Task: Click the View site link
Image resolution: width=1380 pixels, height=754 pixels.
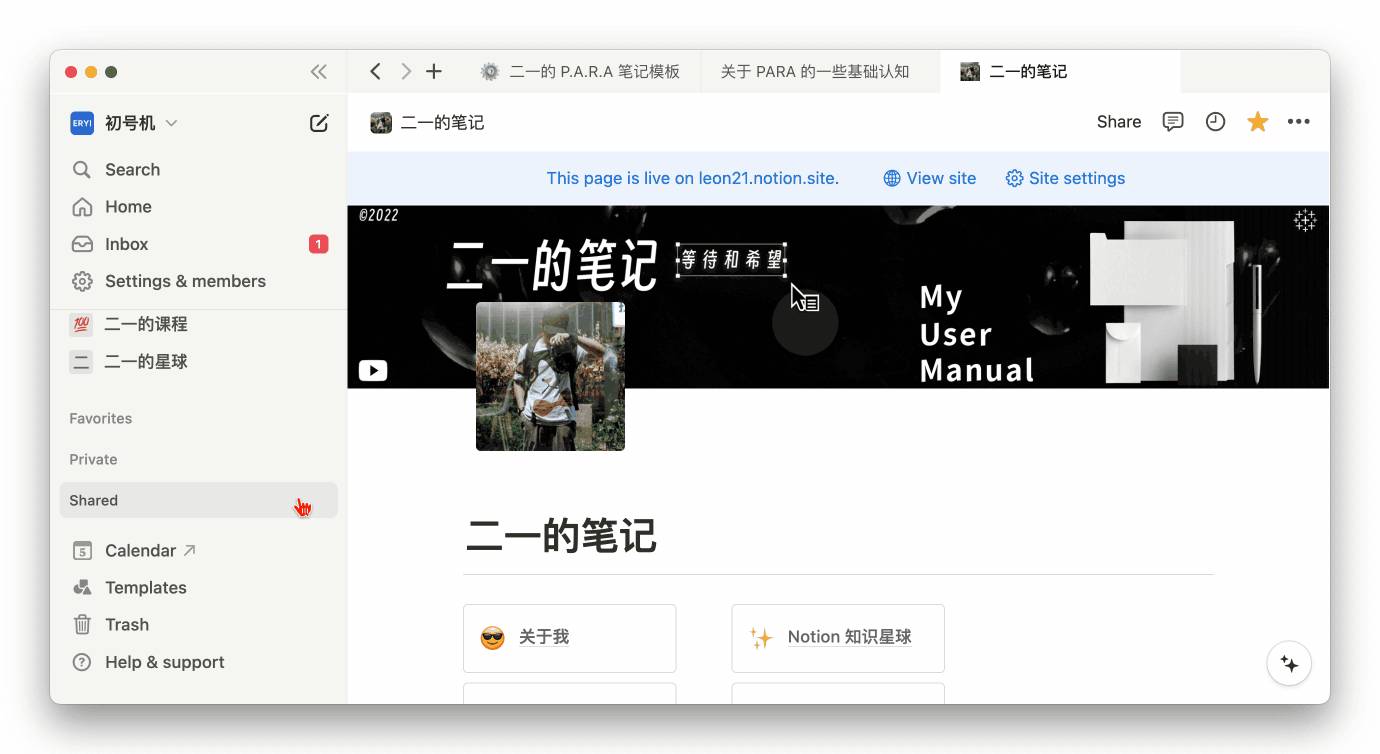Action: [929, 178]
